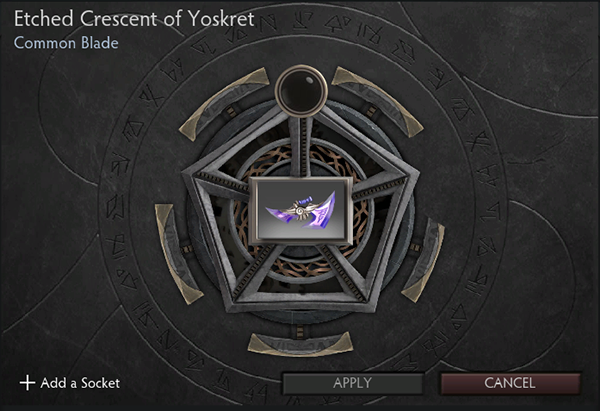The width and height of the screenshot is (600, 411).
Task: Click the upper-right gold-tipped arc slot
Action: point(377,102)
